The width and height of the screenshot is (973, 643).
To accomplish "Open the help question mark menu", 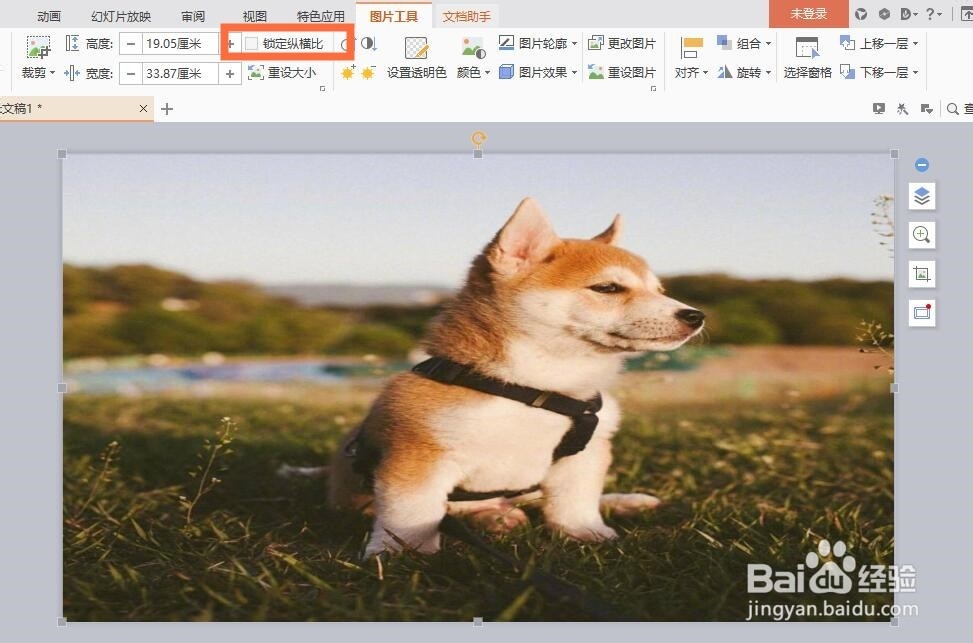I will (x=933, y=14).
